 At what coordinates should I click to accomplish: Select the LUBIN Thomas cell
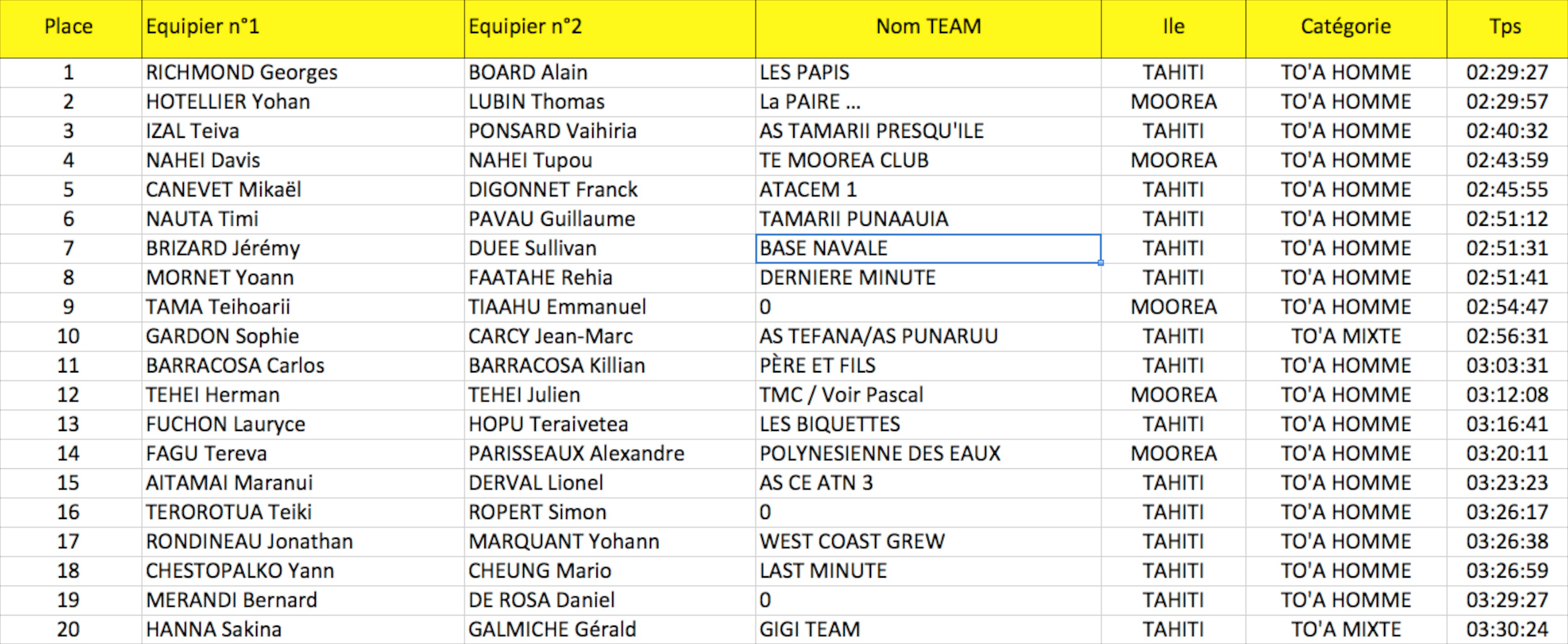tap(536, 102)
